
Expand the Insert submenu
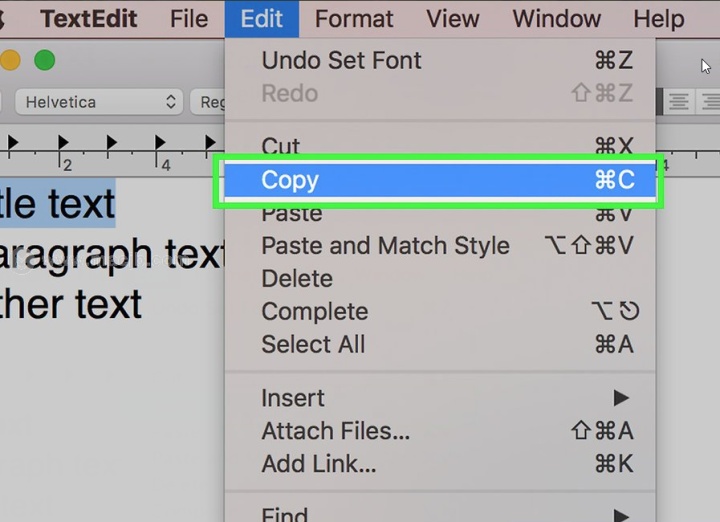pos(440,398)
